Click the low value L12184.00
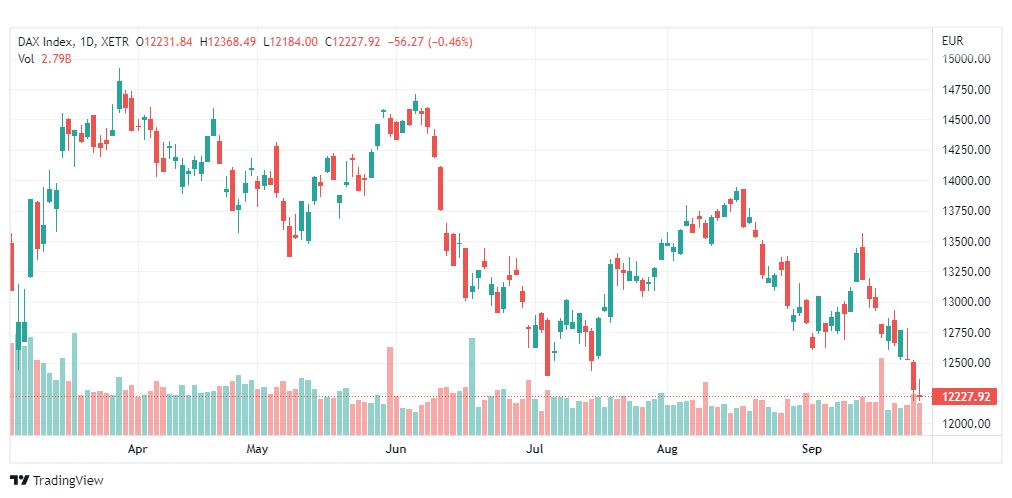 coord(290,42)
